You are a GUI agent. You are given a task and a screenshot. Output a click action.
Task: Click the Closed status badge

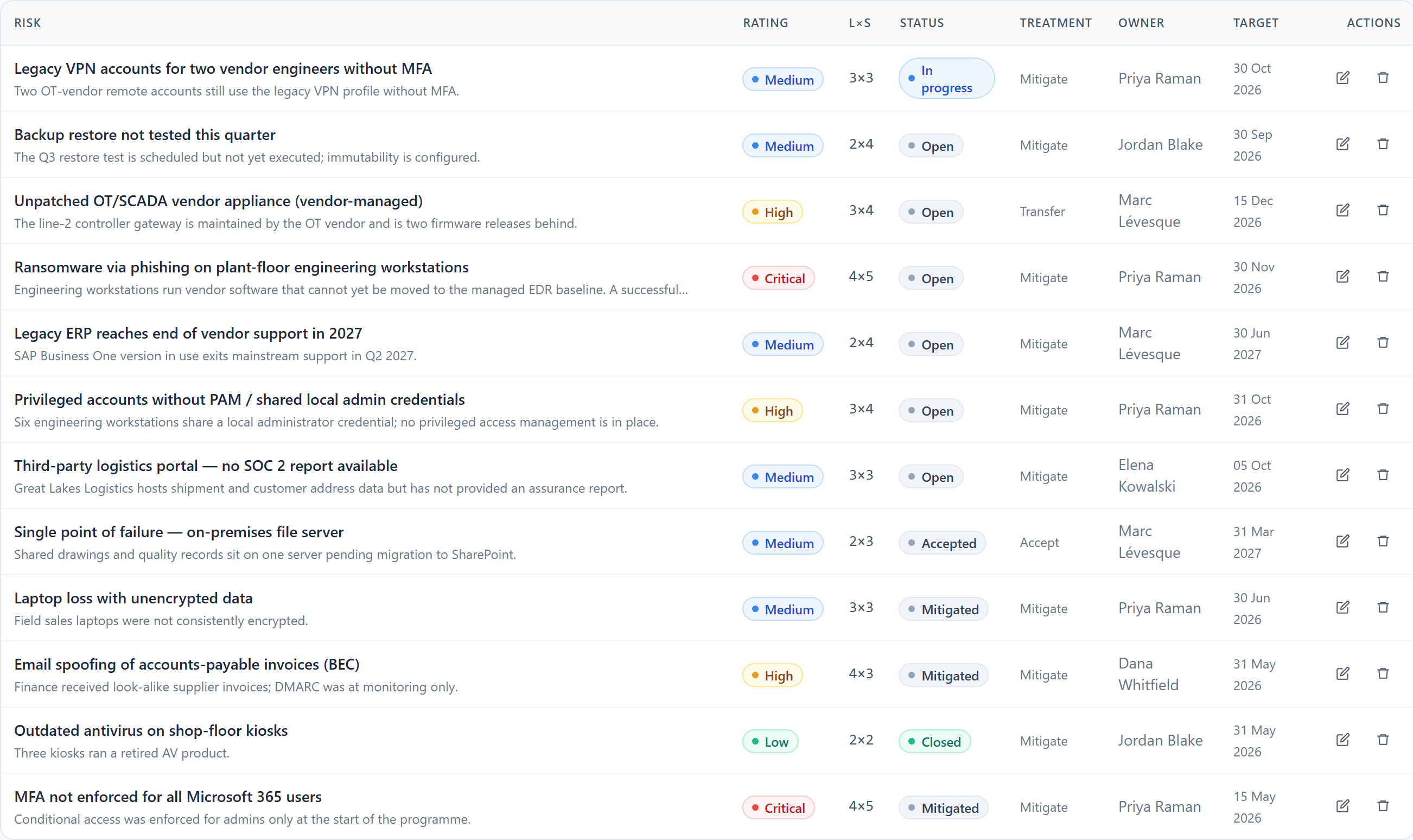(x=934, y=741)
